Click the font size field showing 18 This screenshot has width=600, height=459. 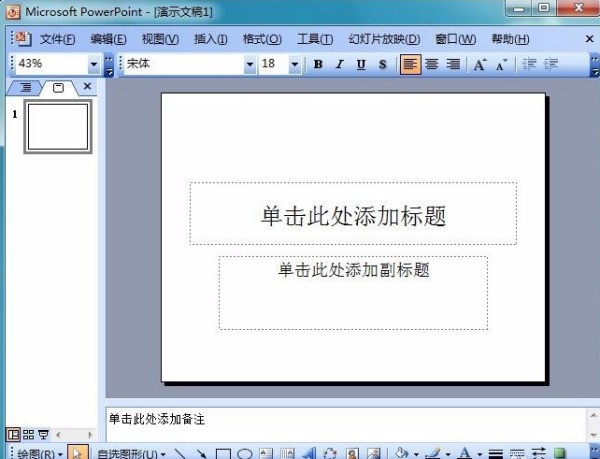coord(274,64)
